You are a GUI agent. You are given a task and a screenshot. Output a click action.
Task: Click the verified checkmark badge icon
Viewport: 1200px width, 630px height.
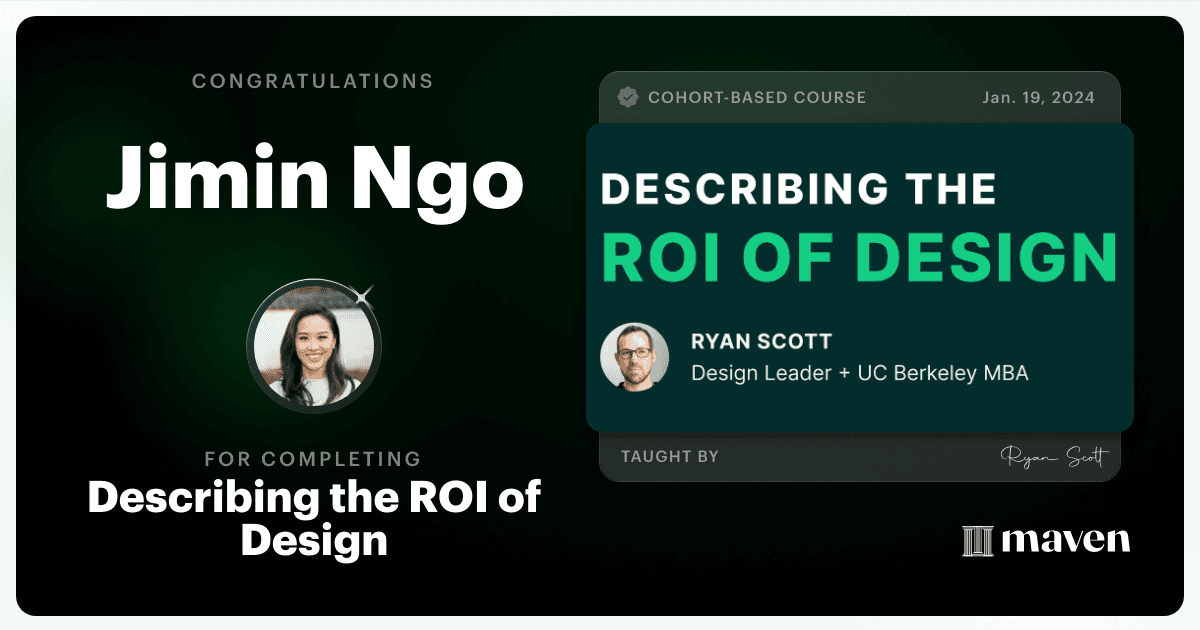click(628, 97)
